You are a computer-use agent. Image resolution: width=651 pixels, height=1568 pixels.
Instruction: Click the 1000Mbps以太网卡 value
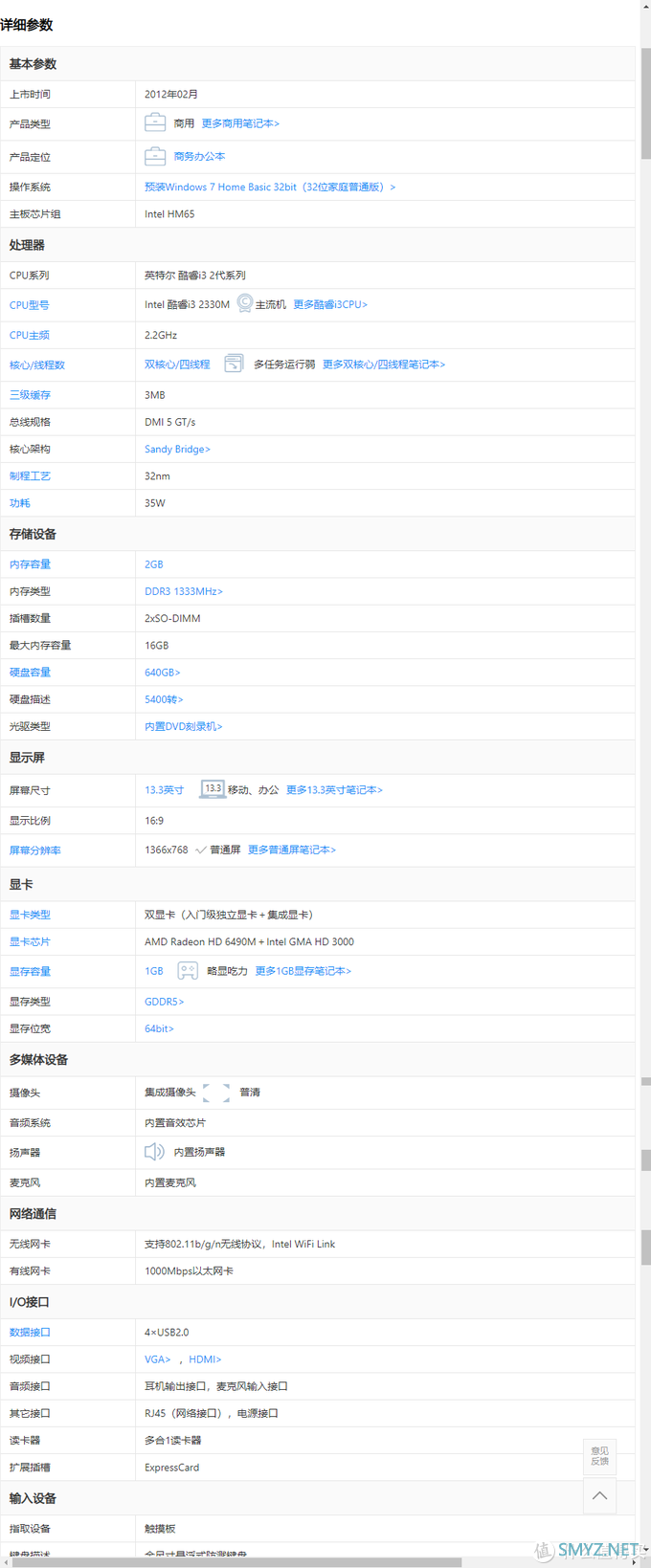click(x=189, y=1271)
